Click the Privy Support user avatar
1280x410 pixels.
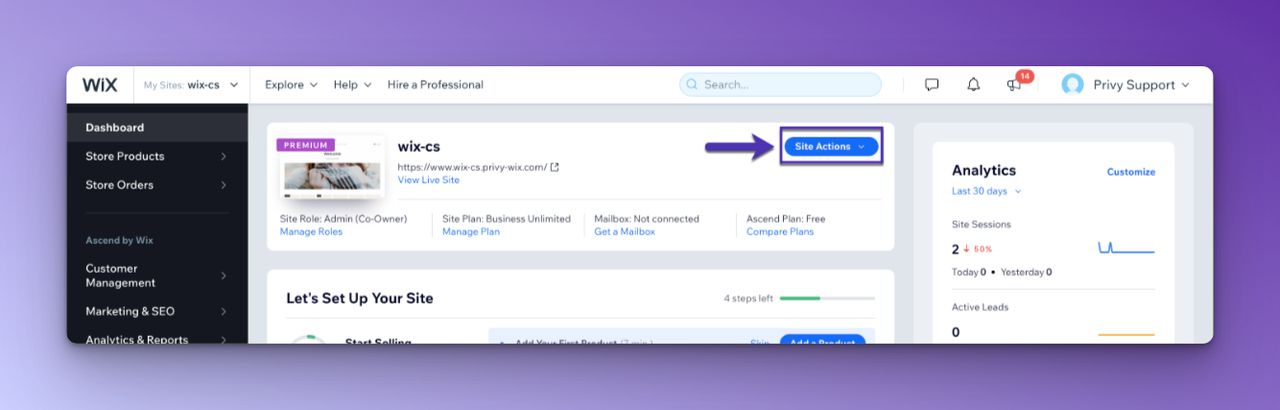[x=1073, y=85]
